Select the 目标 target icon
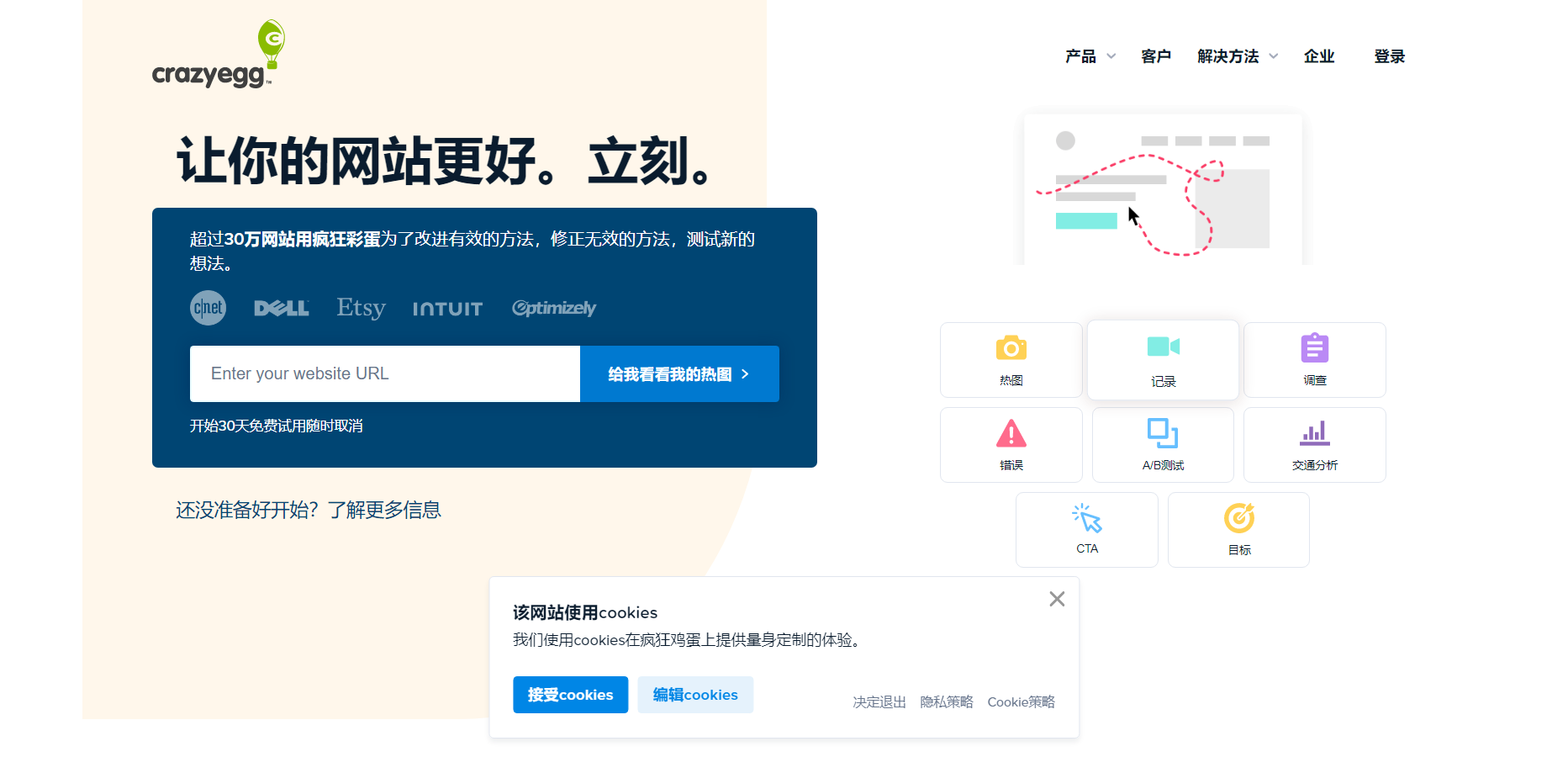This screenshot has height=757, width=1568. click(x=1239, y=518)
